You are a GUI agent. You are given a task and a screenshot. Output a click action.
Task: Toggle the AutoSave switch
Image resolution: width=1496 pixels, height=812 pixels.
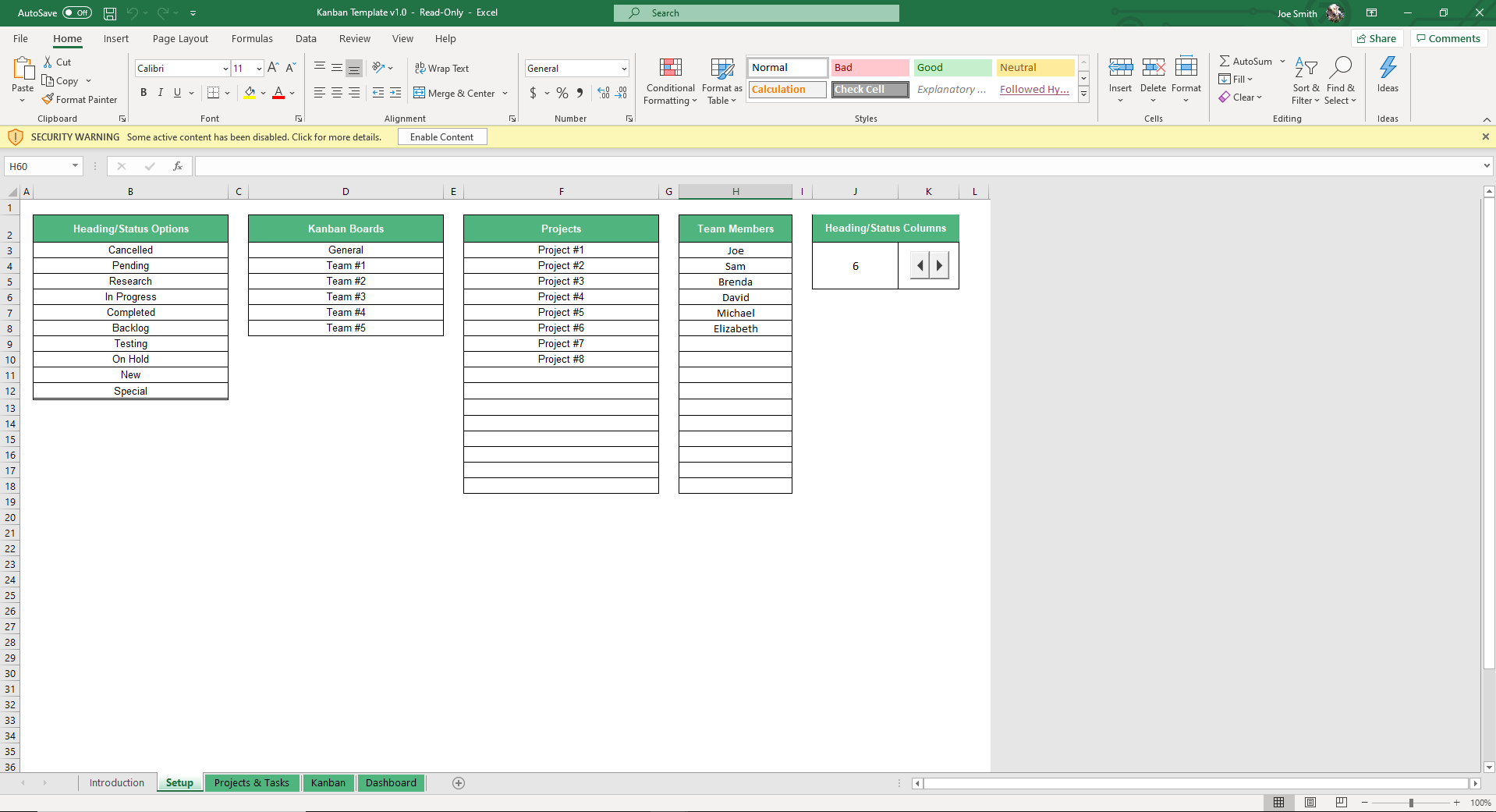(77, 13)
